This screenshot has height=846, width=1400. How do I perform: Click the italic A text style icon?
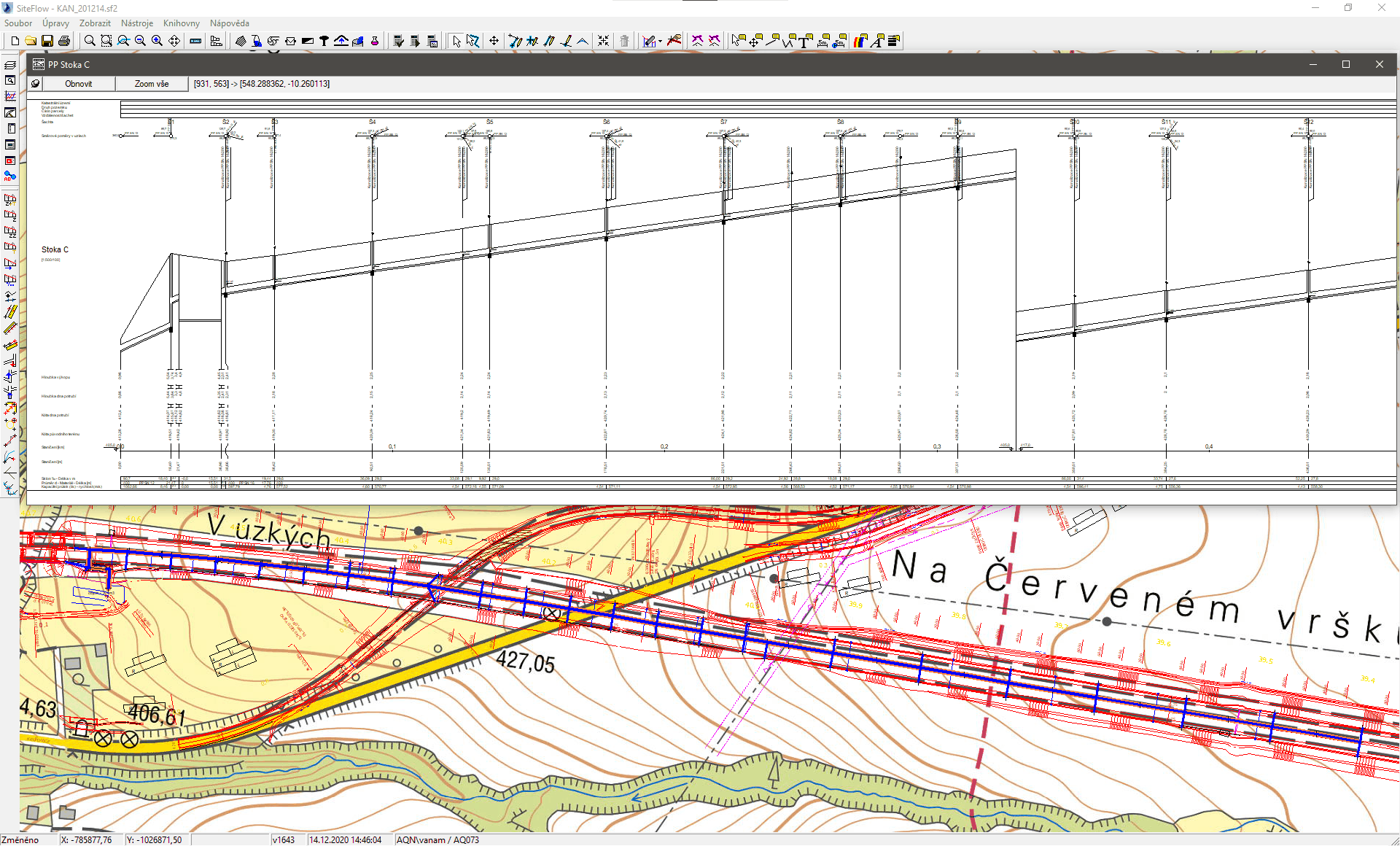coord(877,41)
